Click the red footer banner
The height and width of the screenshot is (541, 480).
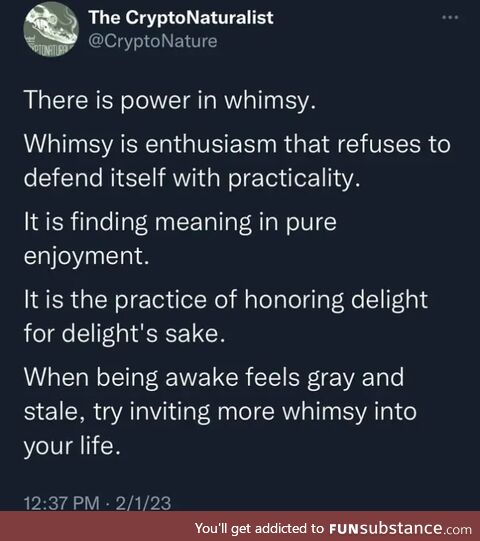240,526
